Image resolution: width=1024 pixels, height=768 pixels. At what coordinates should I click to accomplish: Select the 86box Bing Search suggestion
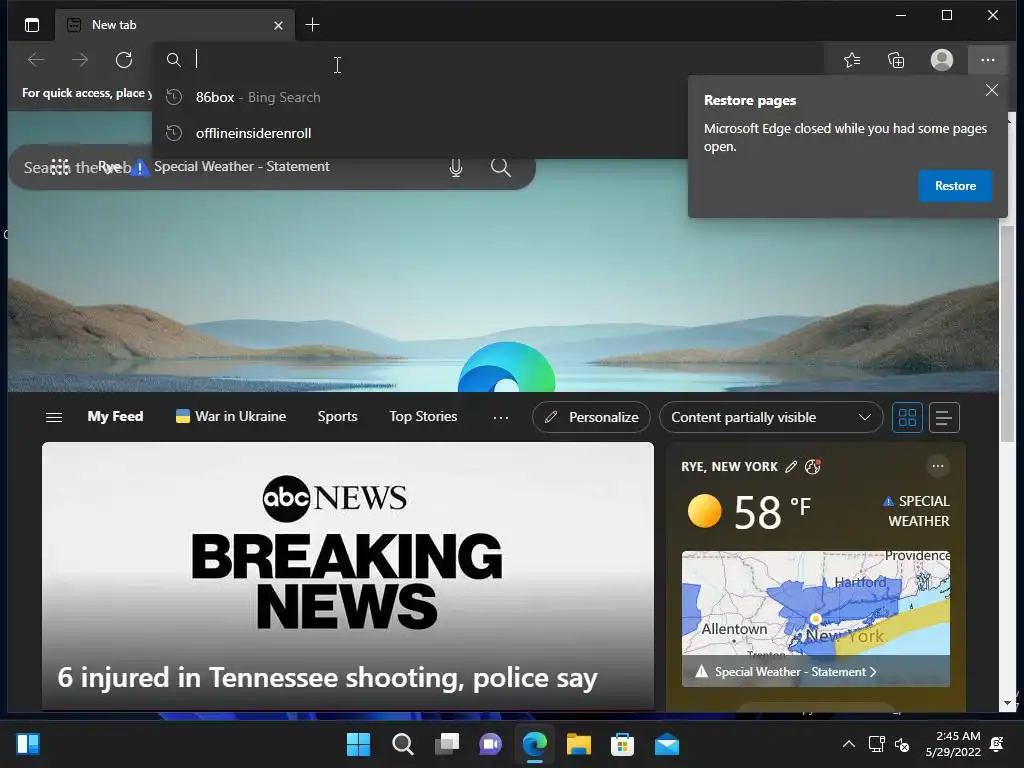pyautogui.click(x=418, y=97)
